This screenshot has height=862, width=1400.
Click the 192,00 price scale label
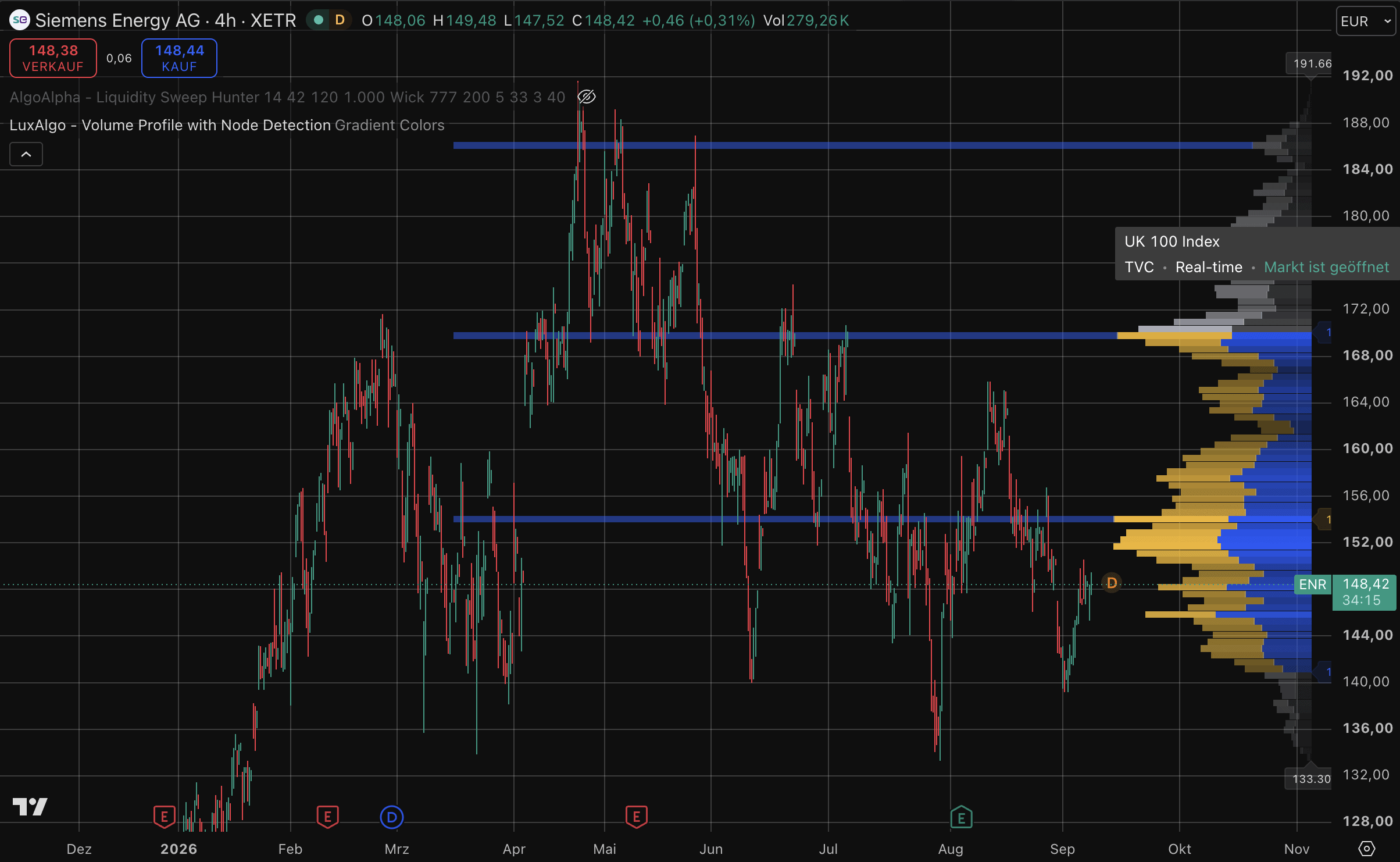coord(1367,76)
